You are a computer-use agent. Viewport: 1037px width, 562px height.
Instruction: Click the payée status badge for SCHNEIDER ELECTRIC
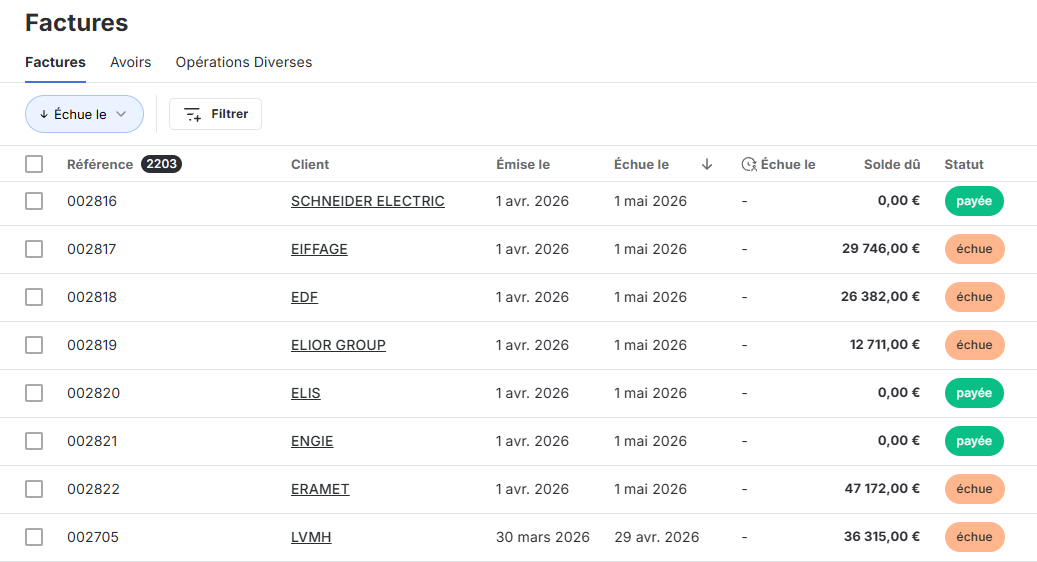click(x=974, y=201)
